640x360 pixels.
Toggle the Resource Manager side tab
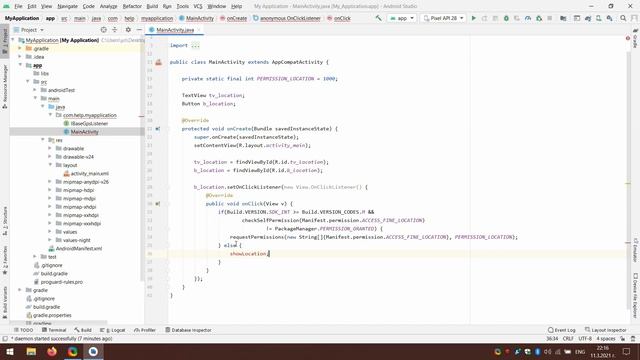pyautogui.click(x=5, y=86)
